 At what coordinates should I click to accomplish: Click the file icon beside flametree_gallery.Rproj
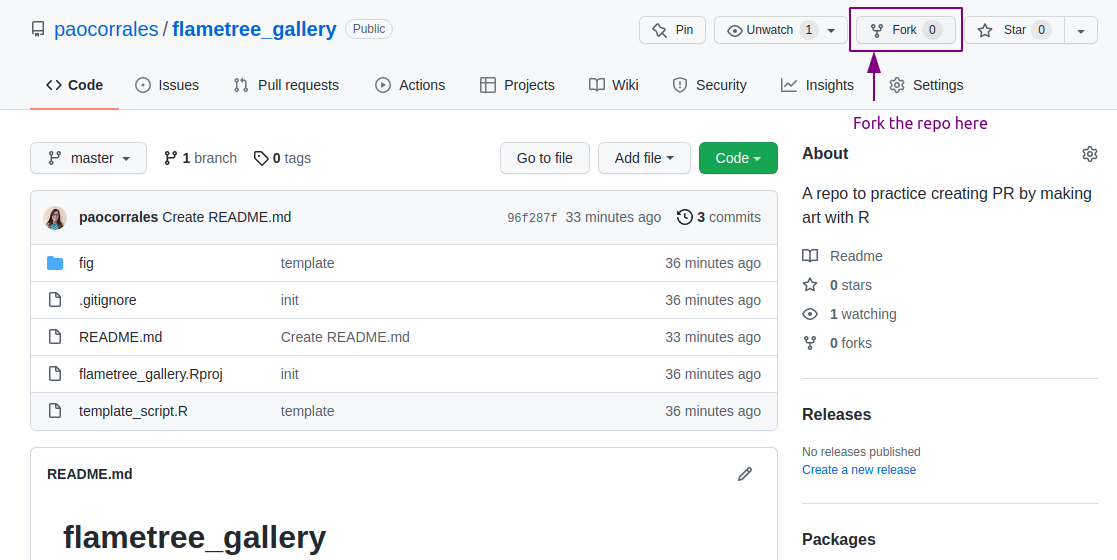[x=55, y=374]
